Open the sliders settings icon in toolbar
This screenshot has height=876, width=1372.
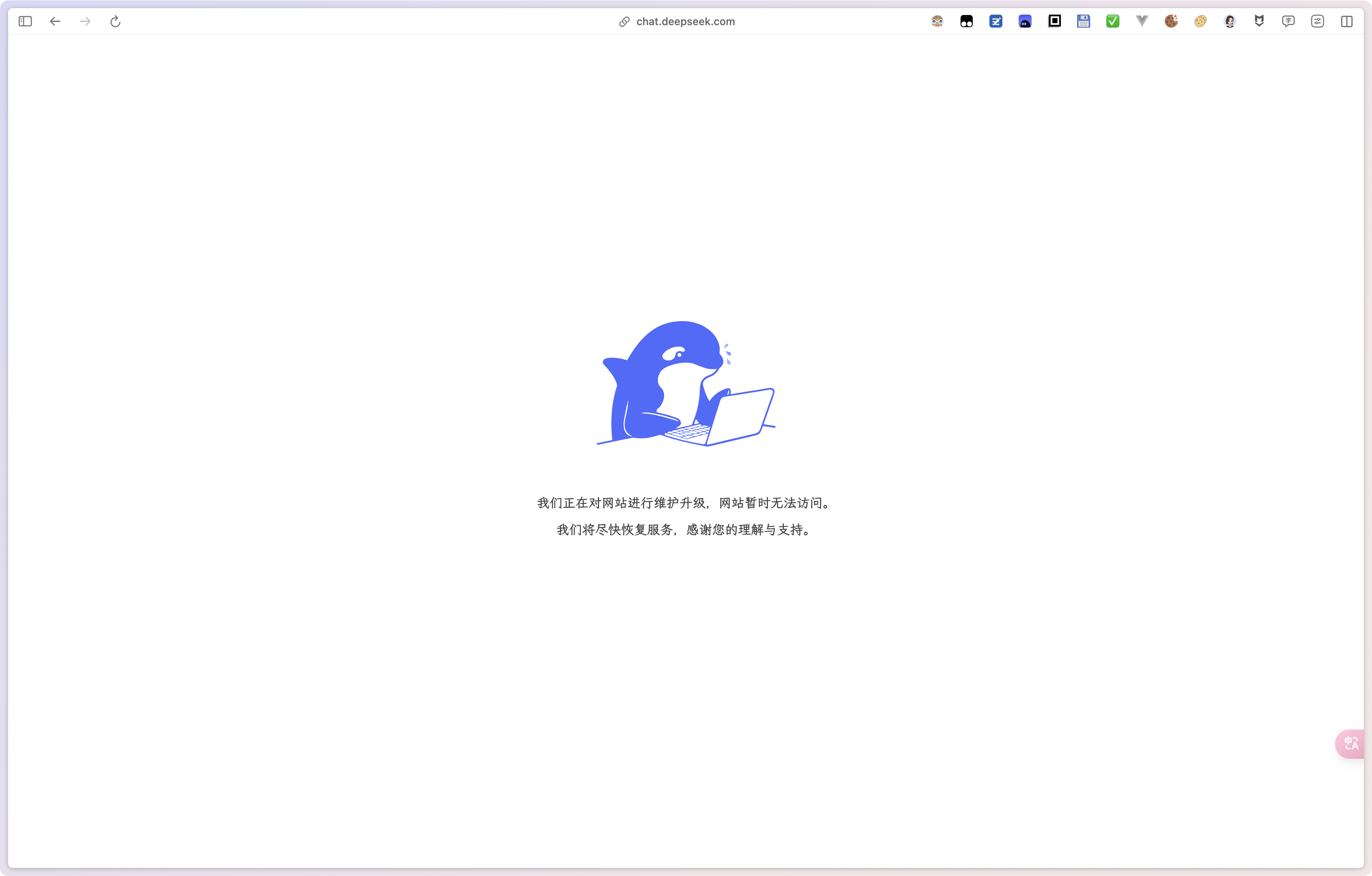pos(1317,22)
